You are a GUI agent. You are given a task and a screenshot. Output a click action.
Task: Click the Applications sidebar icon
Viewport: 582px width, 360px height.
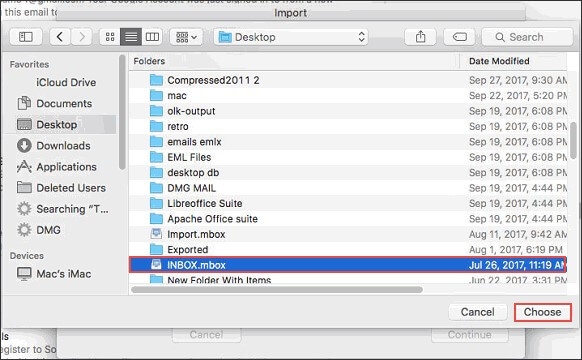(24, 167)
